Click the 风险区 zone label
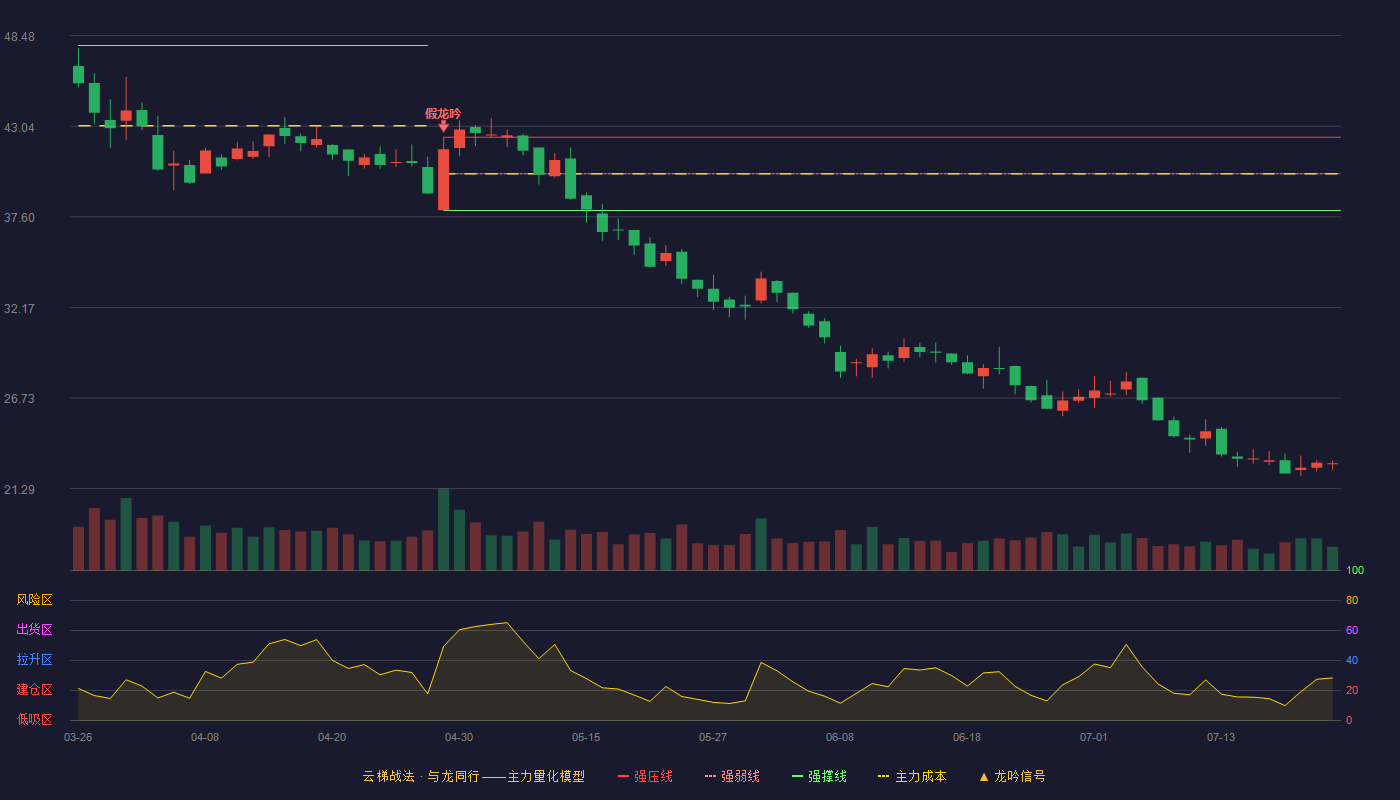The image size is (1400, 800). click(x=34, y=600)
